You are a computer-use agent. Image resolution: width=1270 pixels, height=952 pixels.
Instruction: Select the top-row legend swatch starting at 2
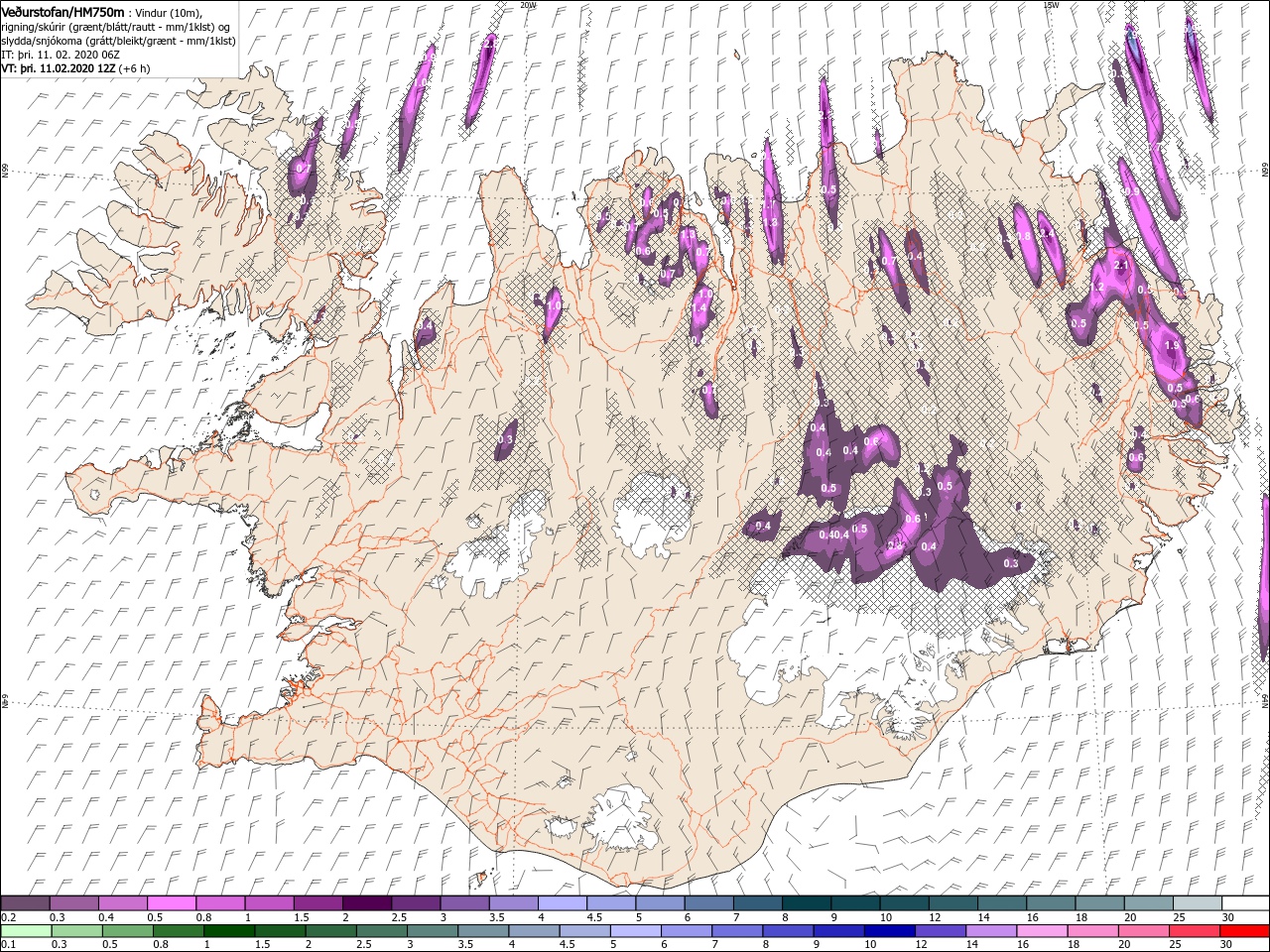click(367, 903)
